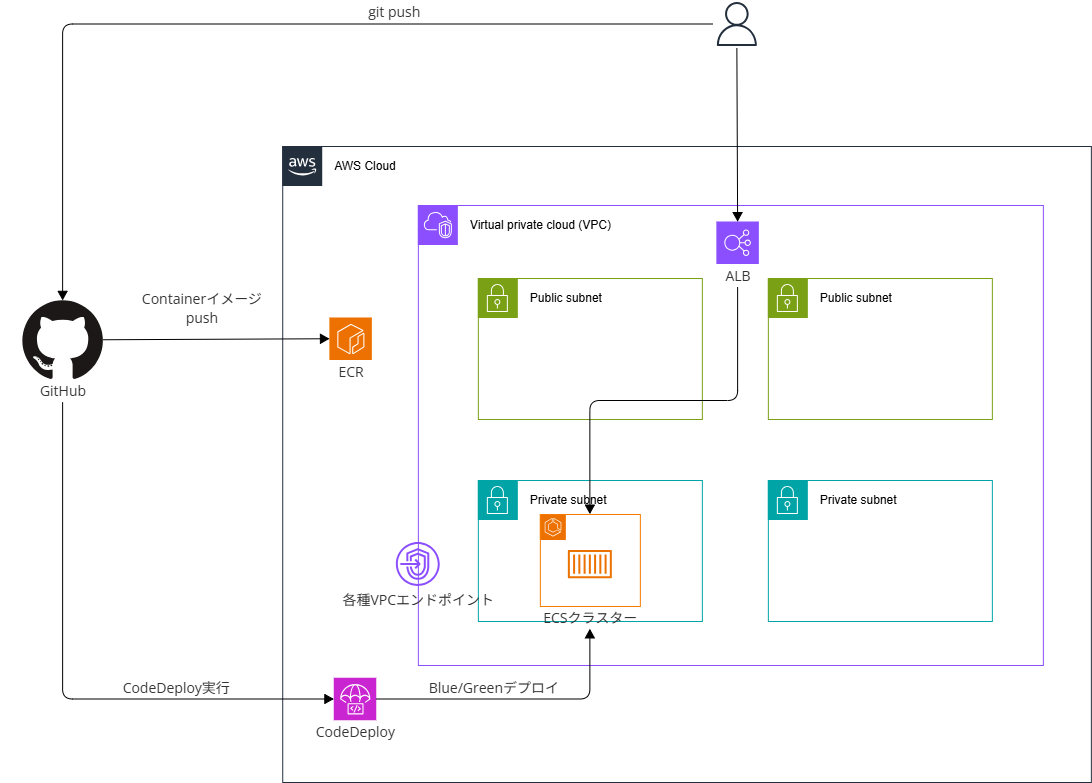Screen dimensions: 1092x783
Task: Click 'Virtual private cloud (VPC)' text
Action: click(x=540, y=225)
